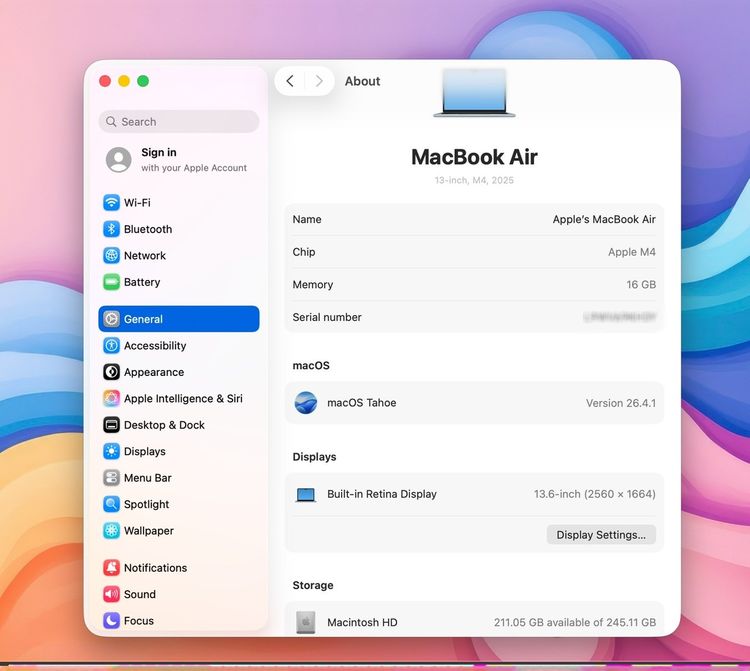
Task: Click the Bluetooth icon in sidebar
Action: [x=111, y=229]
